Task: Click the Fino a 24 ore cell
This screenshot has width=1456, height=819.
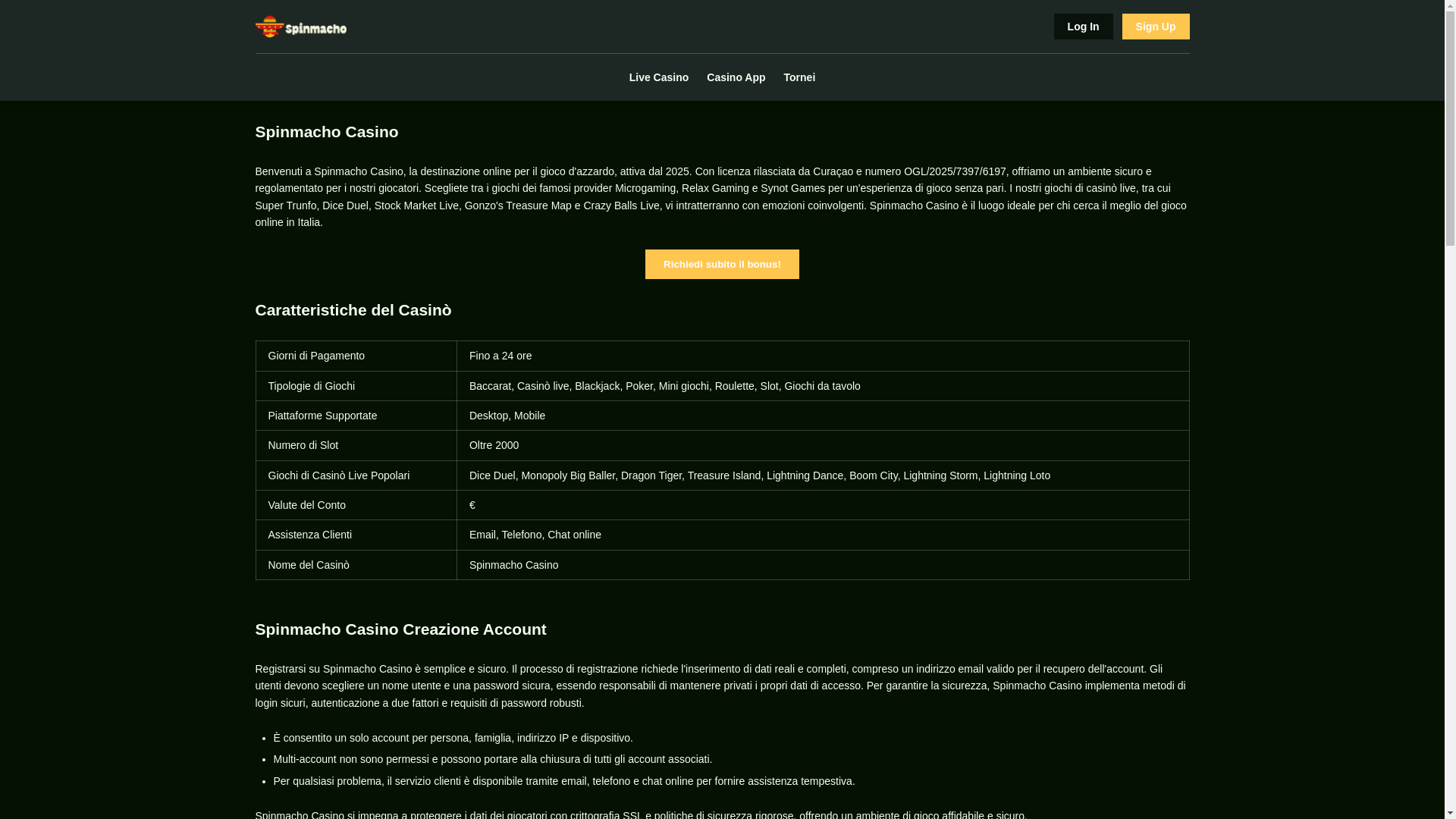Action: [823, 356]
